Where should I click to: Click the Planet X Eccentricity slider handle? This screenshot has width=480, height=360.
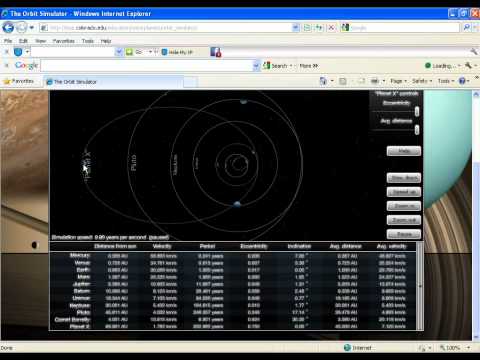(x=417, y=111)
